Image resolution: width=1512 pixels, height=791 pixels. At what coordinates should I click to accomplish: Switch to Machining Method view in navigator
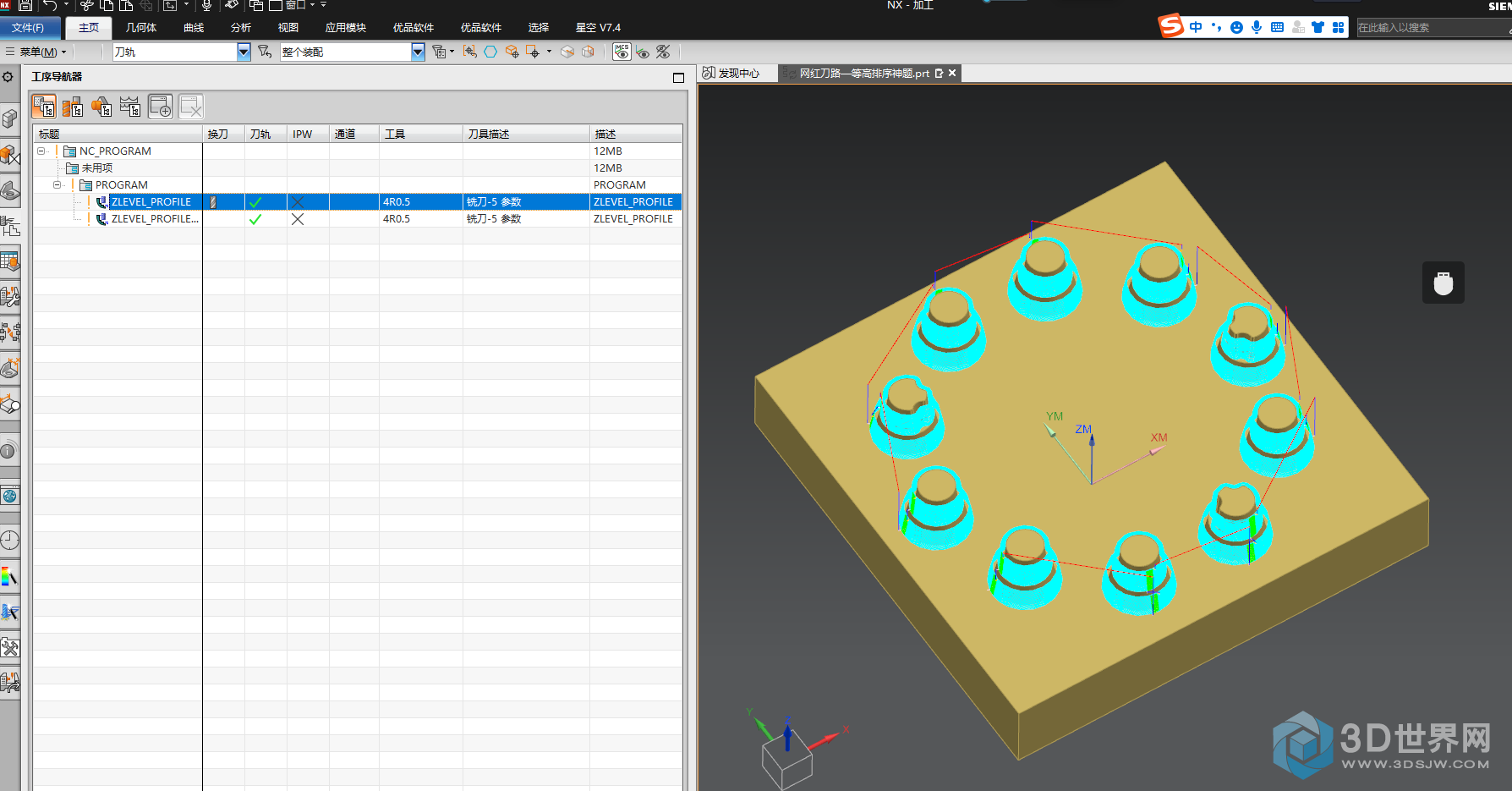[130, 107]
